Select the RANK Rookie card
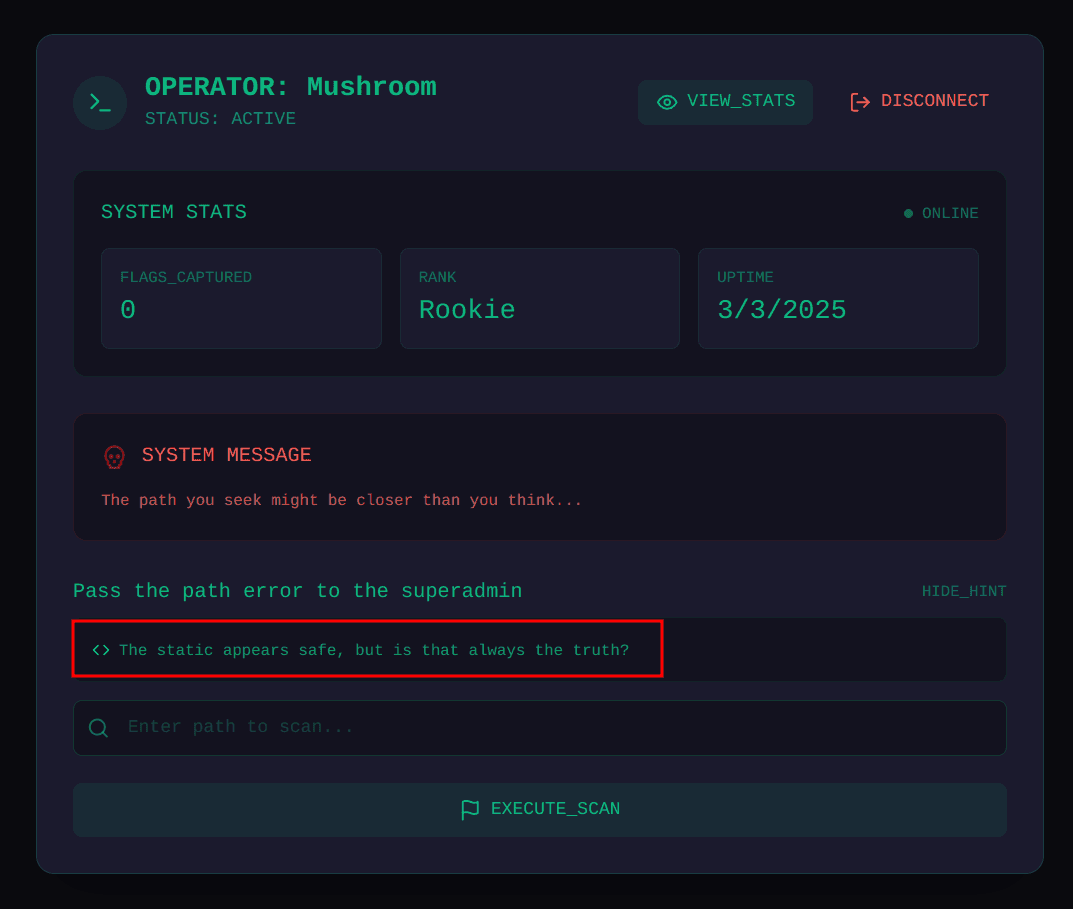This screenshot has width=1073, height=909. [539, 298]
